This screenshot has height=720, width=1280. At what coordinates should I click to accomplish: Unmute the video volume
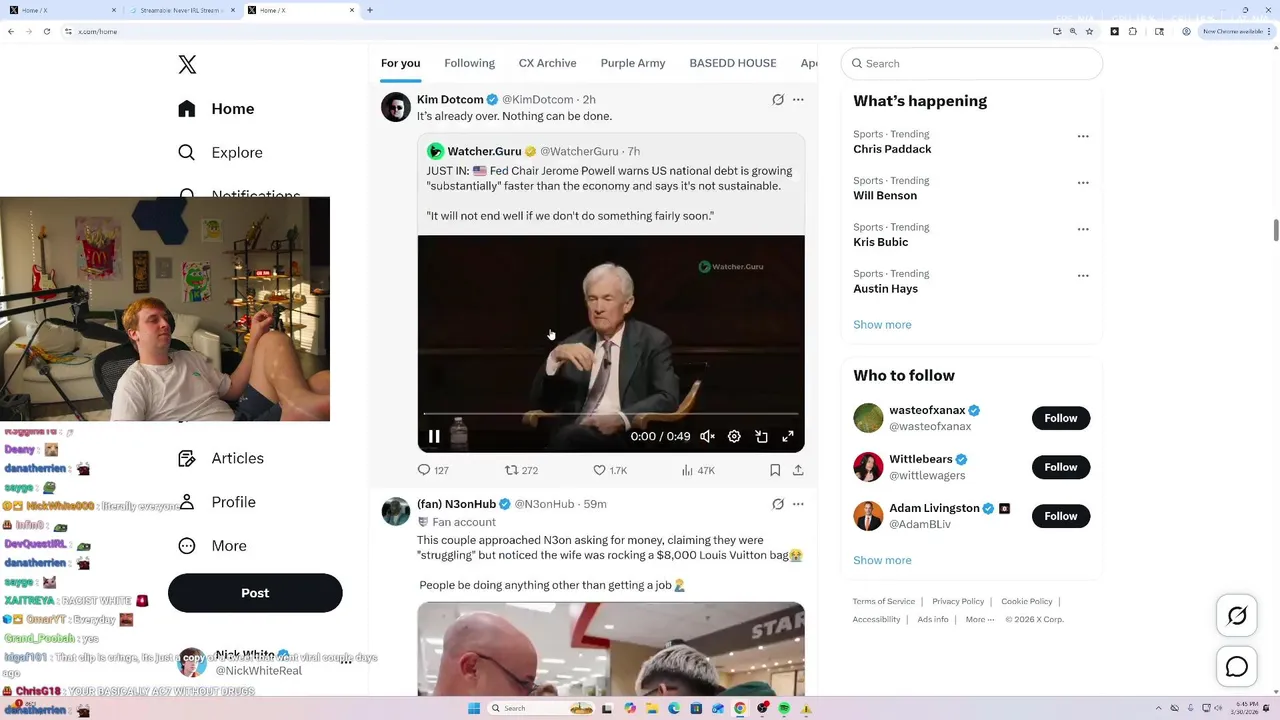[x=707, y=436]
